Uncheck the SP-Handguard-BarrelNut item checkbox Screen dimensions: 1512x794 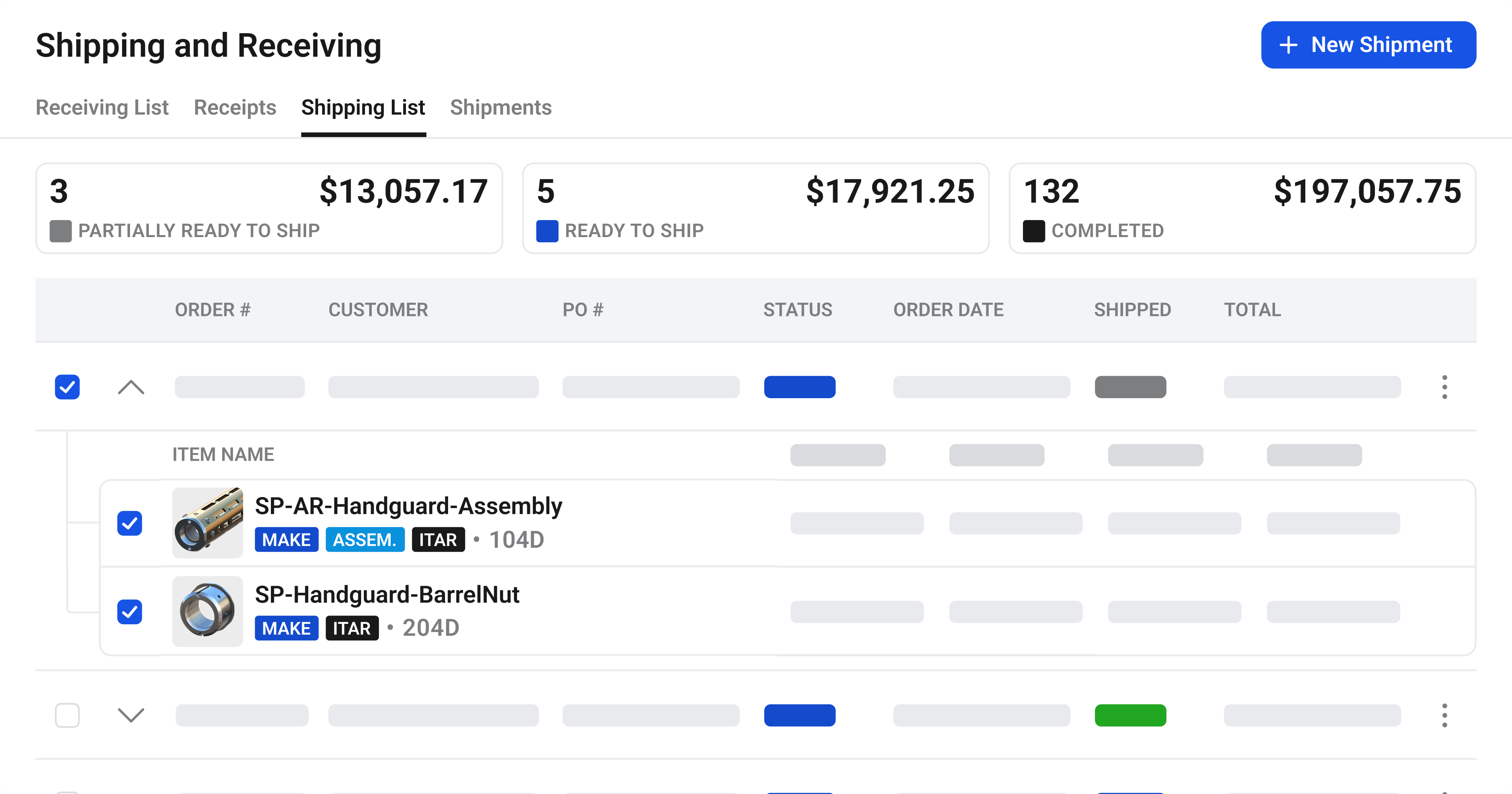pos(130,612)
